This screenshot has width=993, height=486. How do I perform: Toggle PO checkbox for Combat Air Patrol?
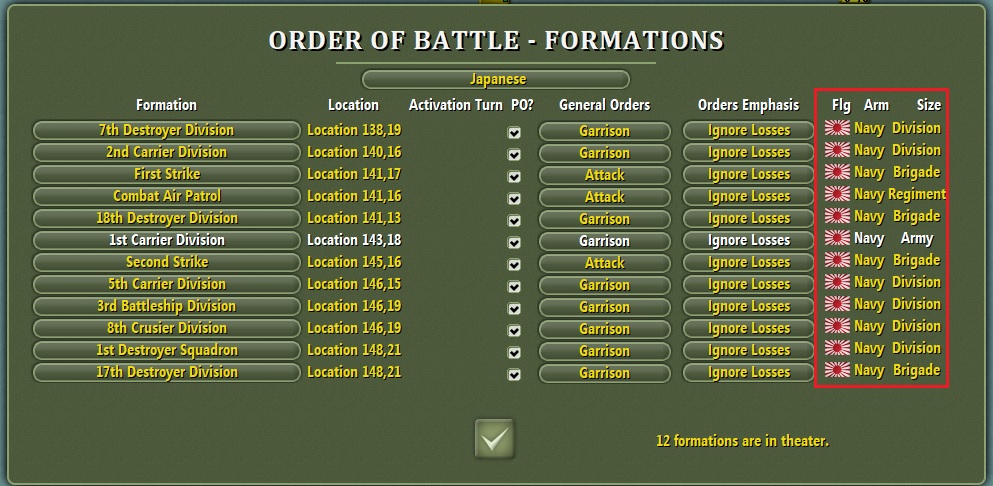point(514,198)
